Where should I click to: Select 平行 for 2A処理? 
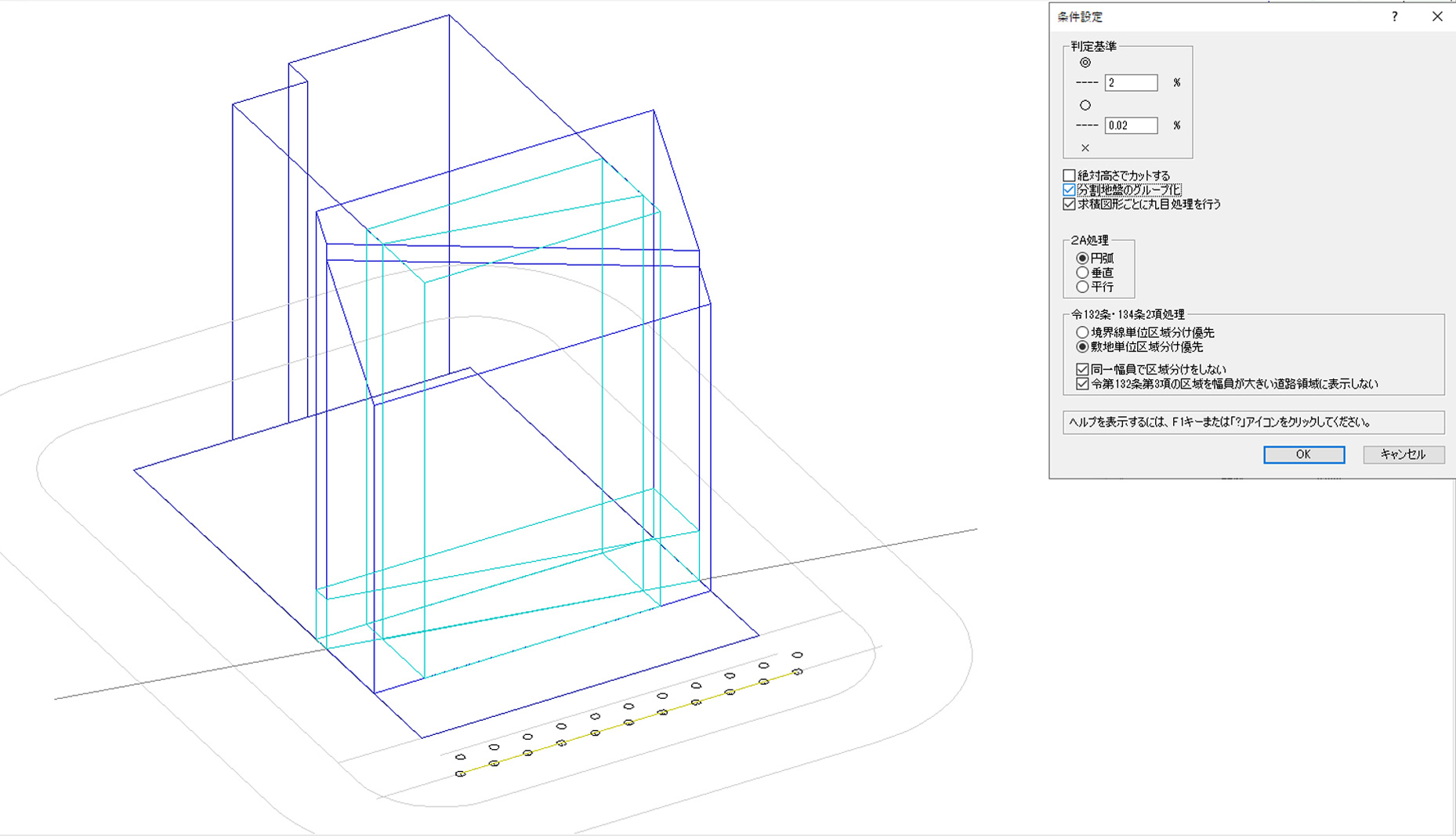click(x=1082, y=287)
